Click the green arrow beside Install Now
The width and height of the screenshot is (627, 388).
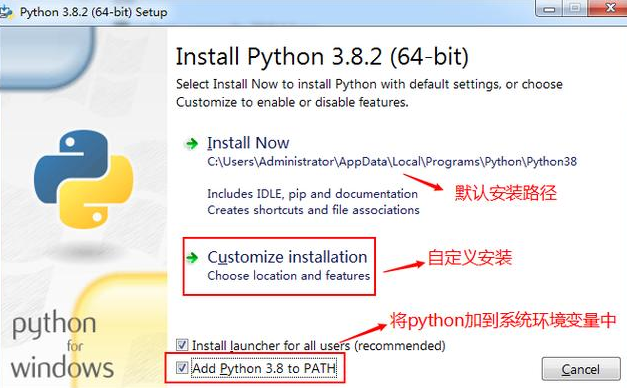pyautogui.click(x=192, y=144)
